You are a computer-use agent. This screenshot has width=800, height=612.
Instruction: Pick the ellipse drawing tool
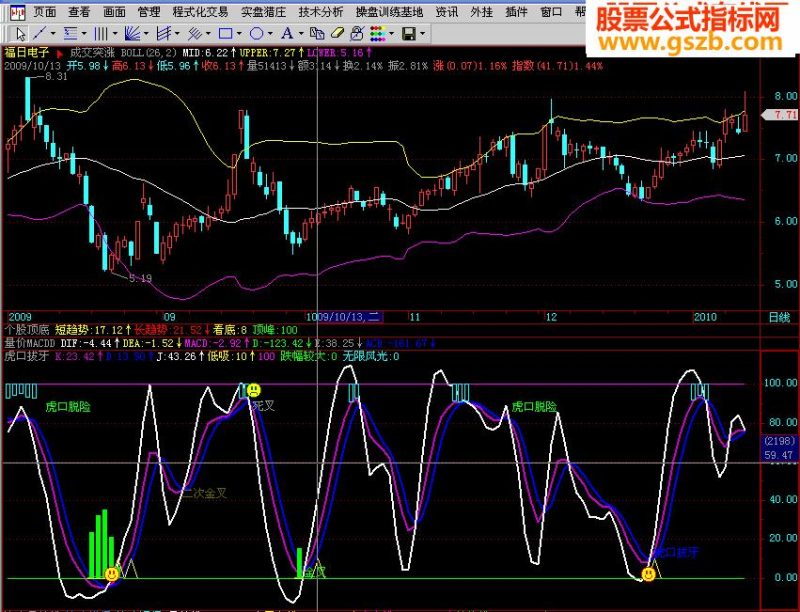pyautogui.click(x=257, y=34)
